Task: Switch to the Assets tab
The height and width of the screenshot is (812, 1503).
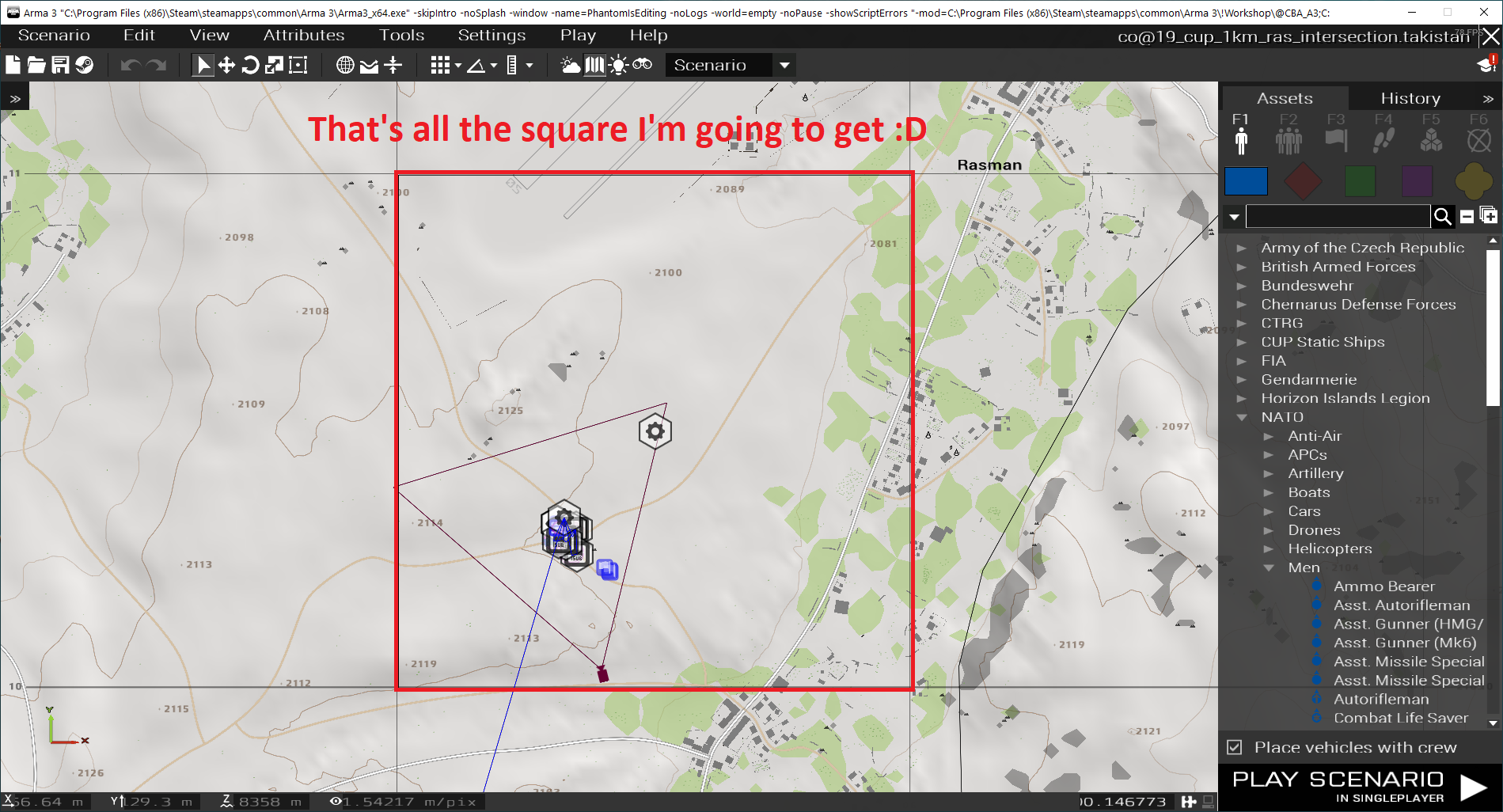Action: (1285, 98)
